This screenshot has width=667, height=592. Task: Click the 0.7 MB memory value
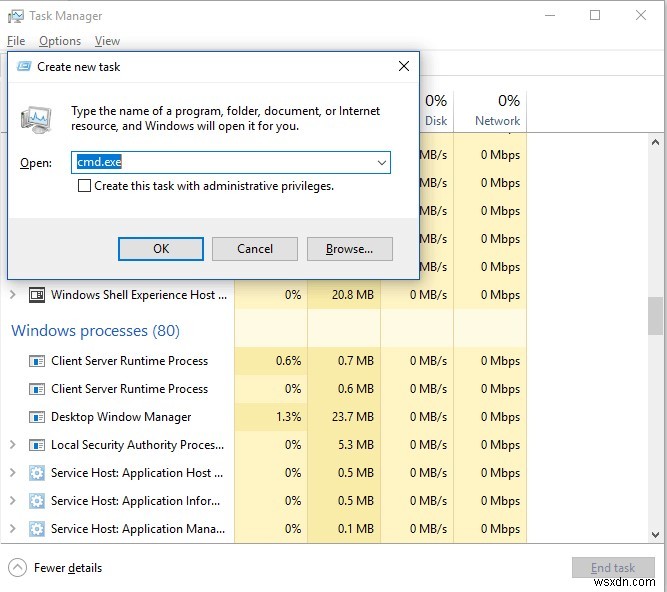pyautogui.click(x=356, y=361)
